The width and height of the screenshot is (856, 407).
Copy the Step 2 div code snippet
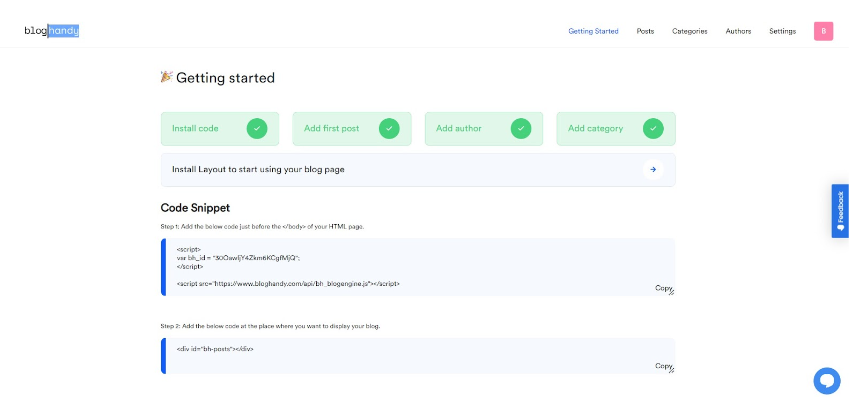click(x=663, y=366)
